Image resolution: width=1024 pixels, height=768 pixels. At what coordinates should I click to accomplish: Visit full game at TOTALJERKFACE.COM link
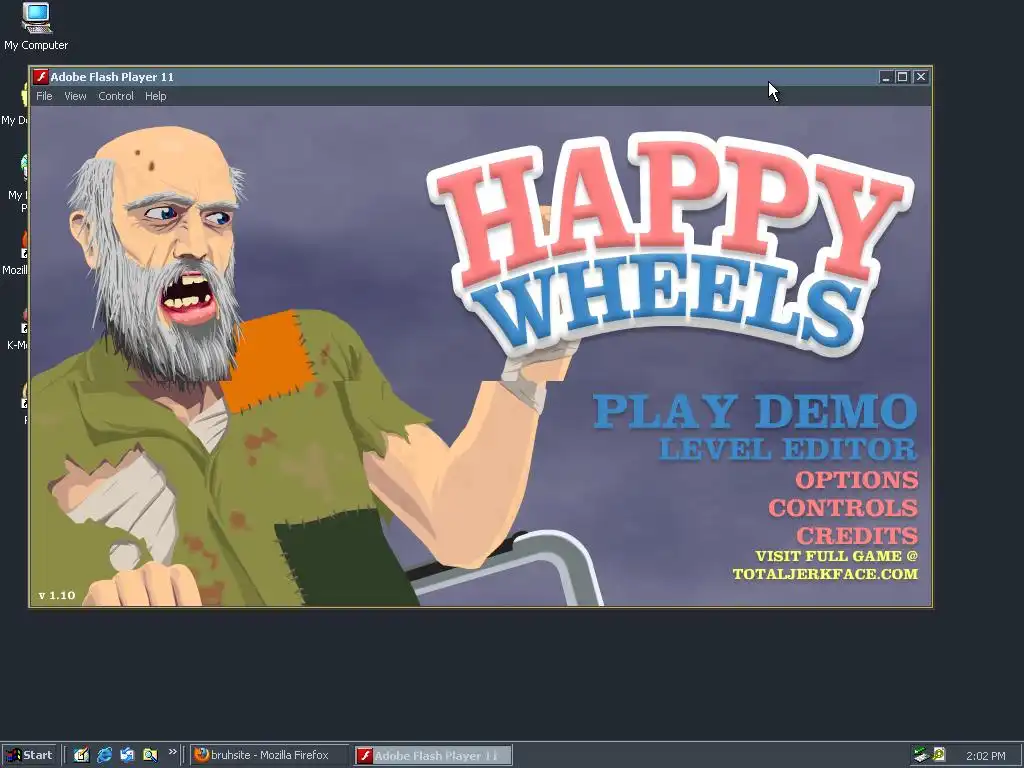pyautogui.click(x=825, y=565)
